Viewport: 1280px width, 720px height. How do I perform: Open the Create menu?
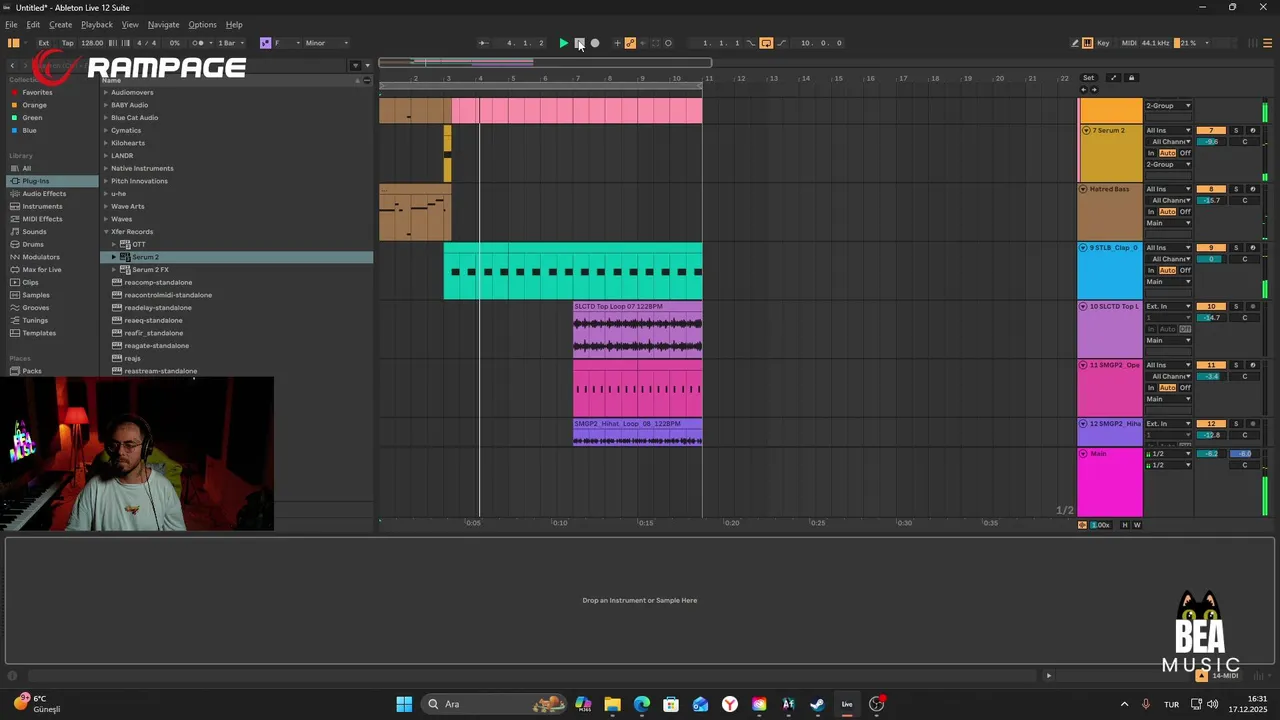(x=60, y=24)
